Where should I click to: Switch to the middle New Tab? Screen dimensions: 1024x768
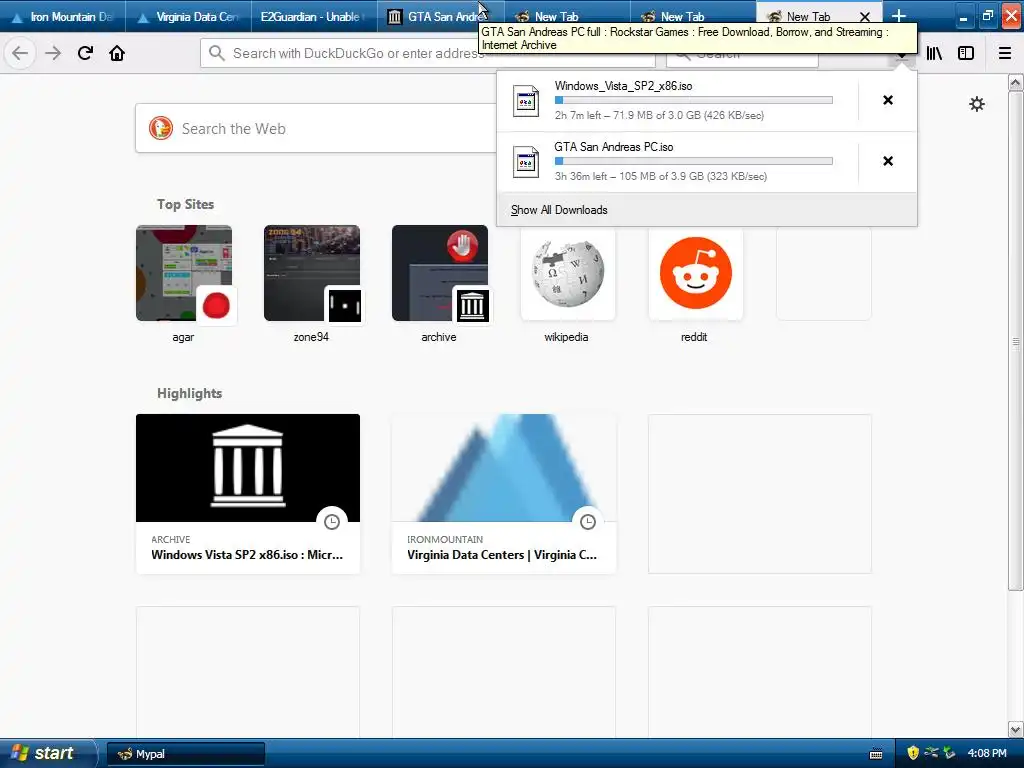[693, 16]
